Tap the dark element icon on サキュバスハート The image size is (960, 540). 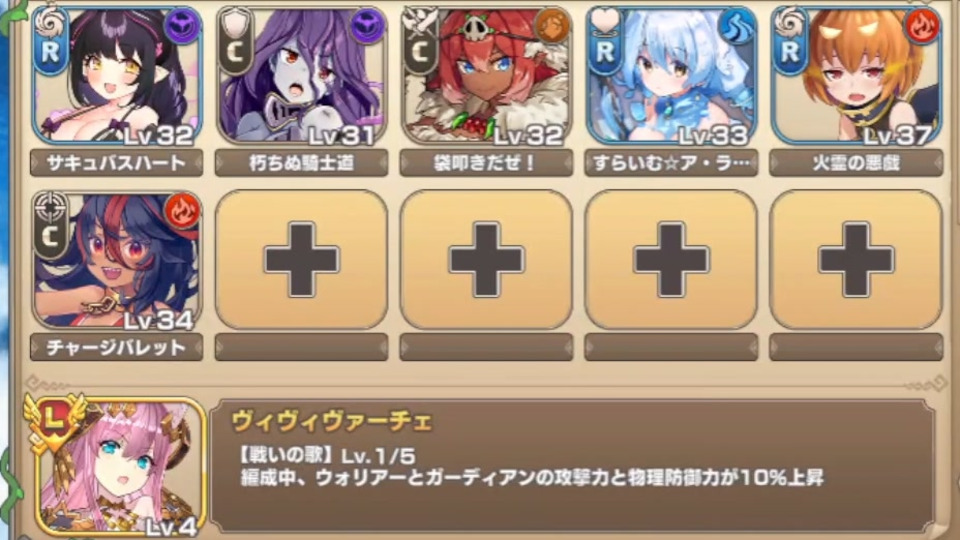[182, 26]
